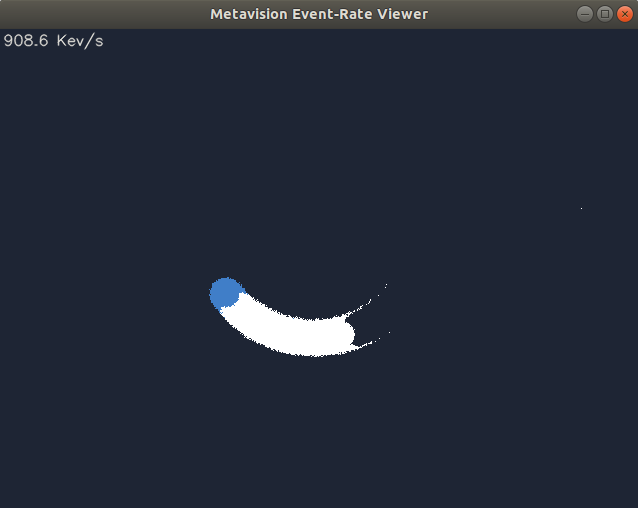Click the Metavision Event-Rate Viewer title text

319,14
